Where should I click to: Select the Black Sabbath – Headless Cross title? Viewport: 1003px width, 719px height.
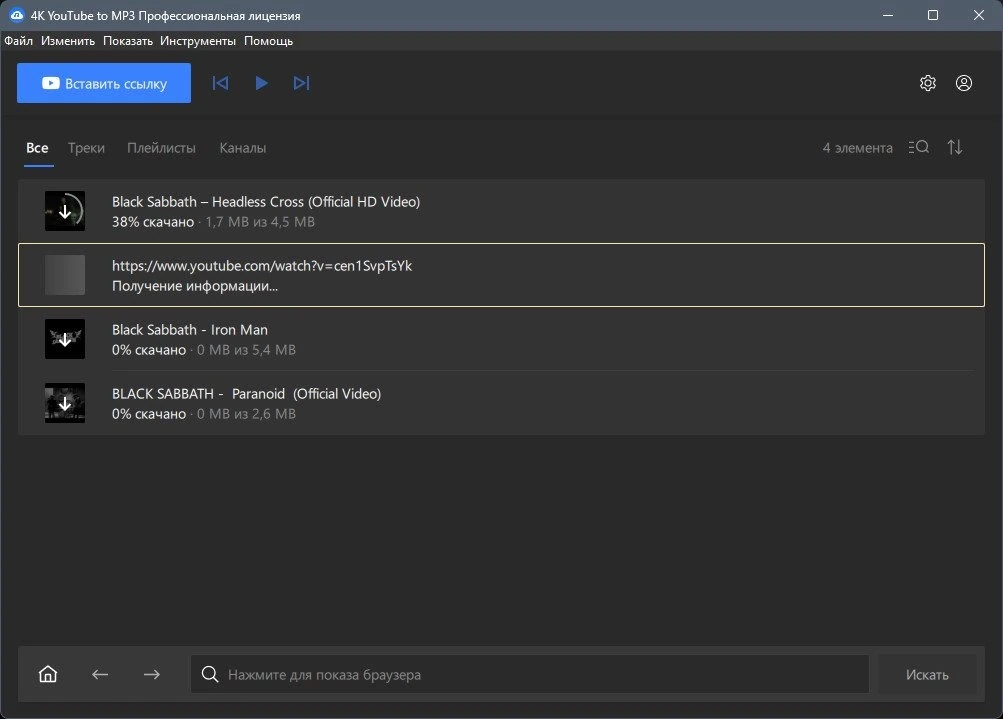pos(266,201)
